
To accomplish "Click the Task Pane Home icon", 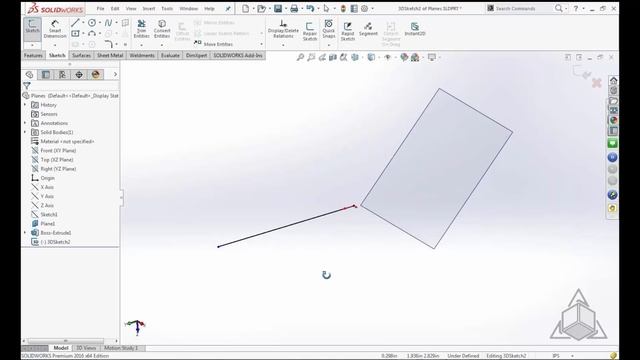I will coord(613,80).
